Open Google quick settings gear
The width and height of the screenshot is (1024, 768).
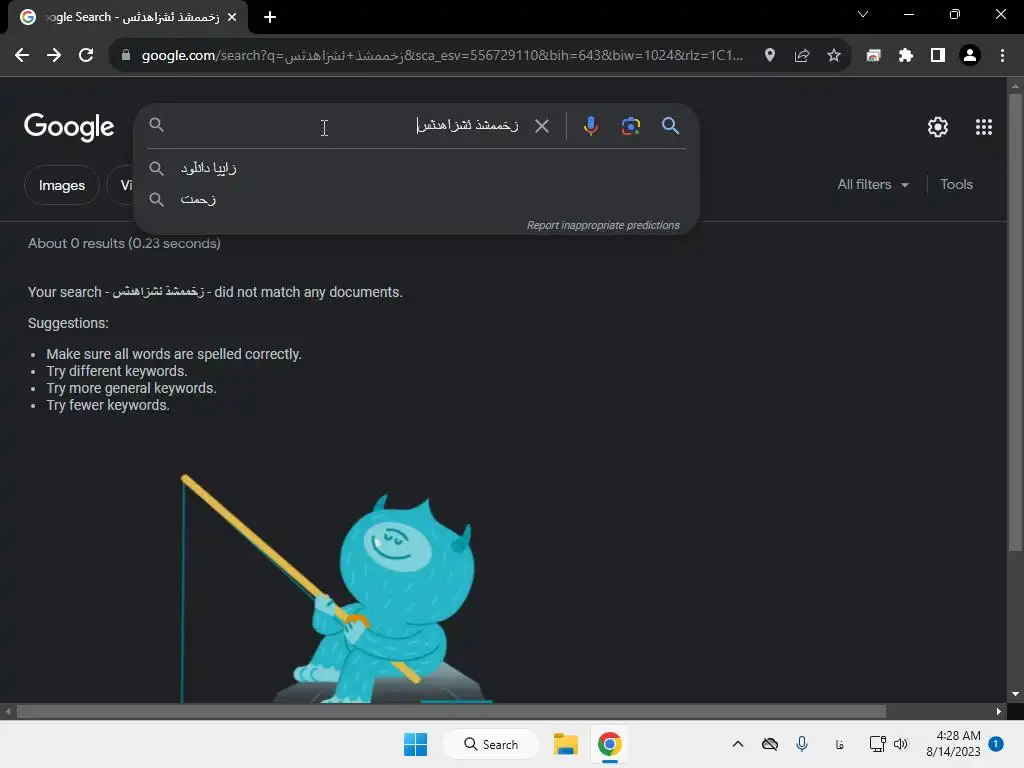(937, 127)
